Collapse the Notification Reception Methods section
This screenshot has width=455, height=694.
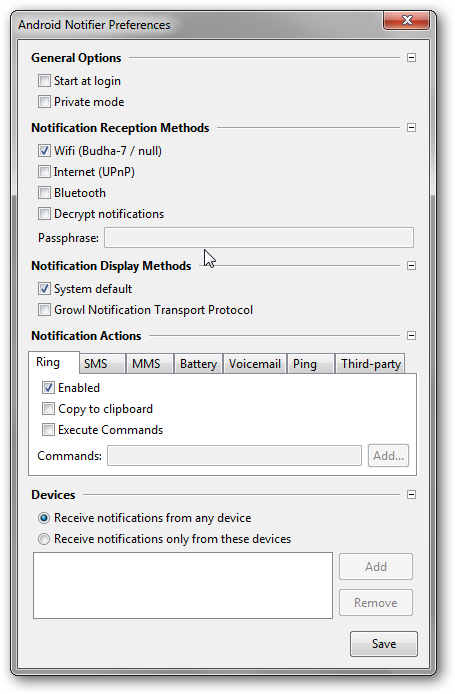coord(411,127)
